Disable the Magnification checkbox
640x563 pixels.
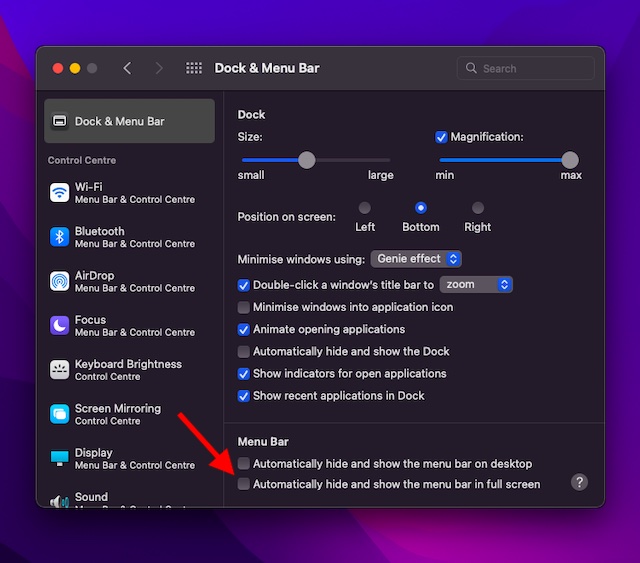[x=441, y=137]
